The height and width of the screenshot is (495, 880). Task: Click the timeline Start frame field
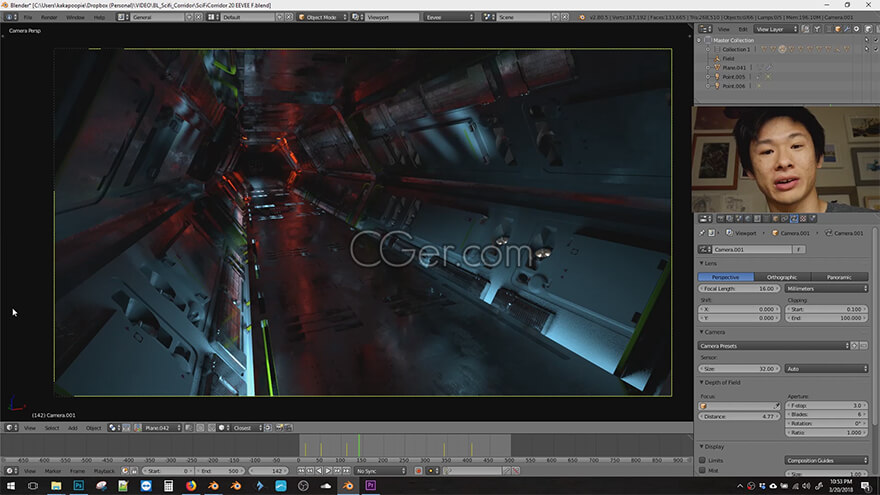[167, 471]
